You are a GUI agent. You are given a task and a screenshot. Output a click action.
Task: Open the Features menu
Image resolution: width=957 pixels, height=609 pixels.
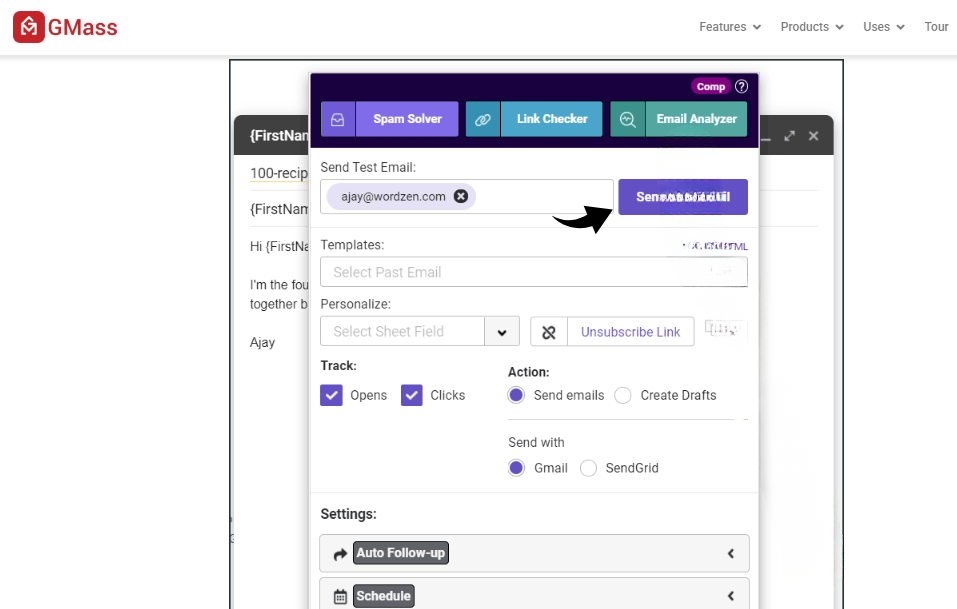point(730,27)
